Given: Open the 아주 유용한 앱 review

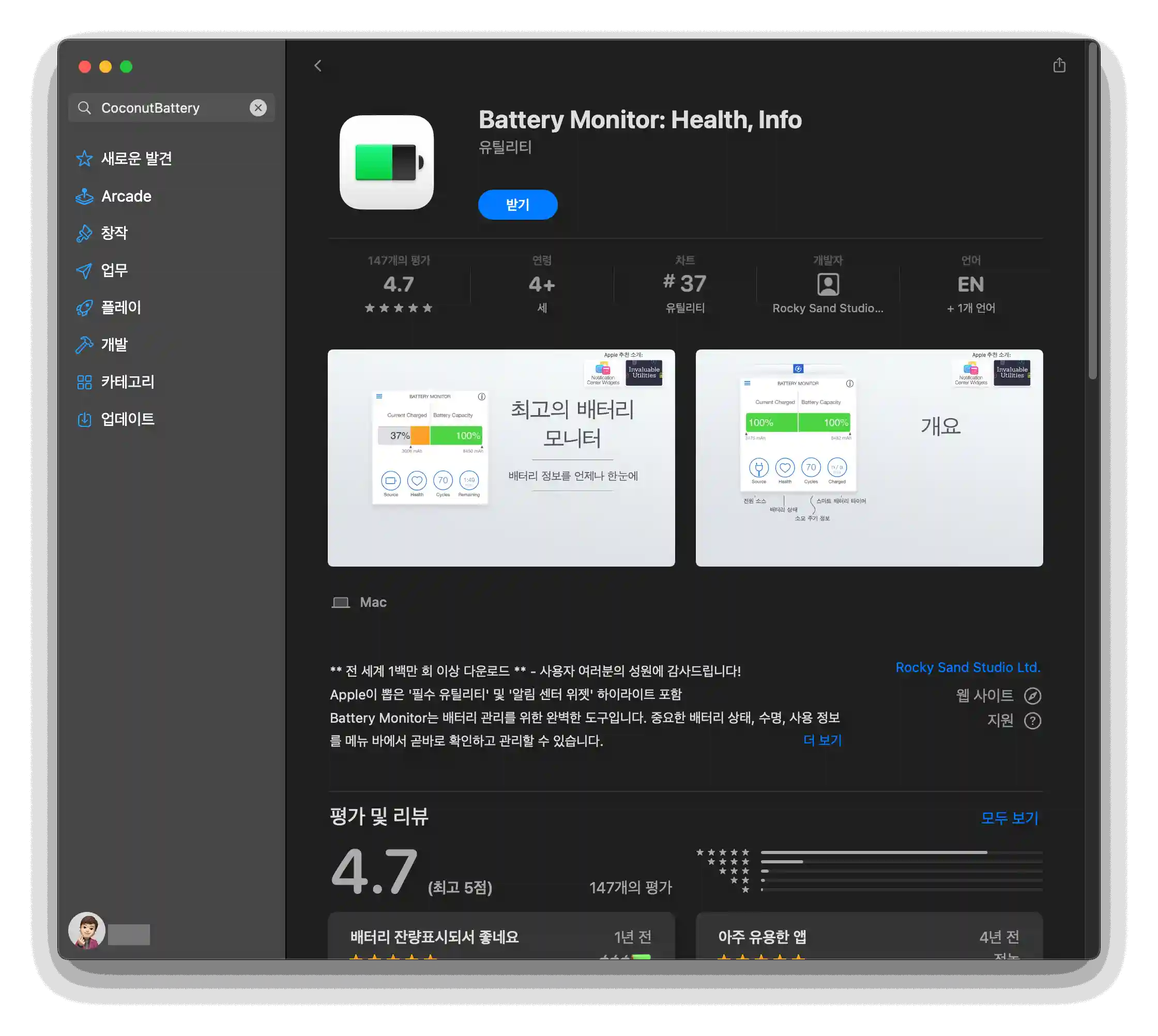Looking at the screenshot, I should click(x=869, y=935).
